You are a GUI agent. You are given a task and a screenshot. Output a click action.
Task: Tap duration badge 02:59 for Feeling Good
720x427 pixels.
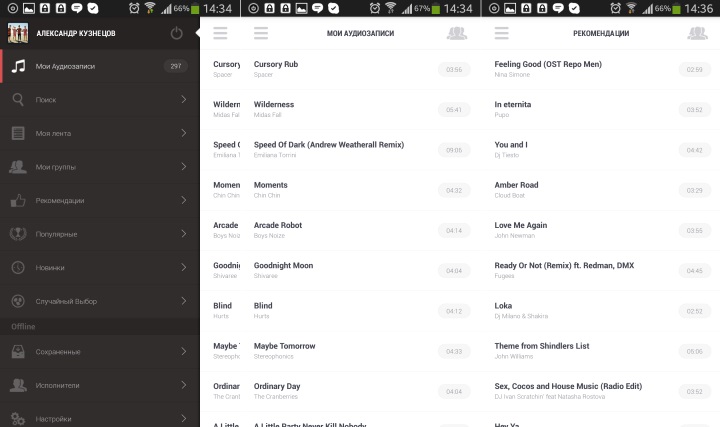(x=694, y=70)
